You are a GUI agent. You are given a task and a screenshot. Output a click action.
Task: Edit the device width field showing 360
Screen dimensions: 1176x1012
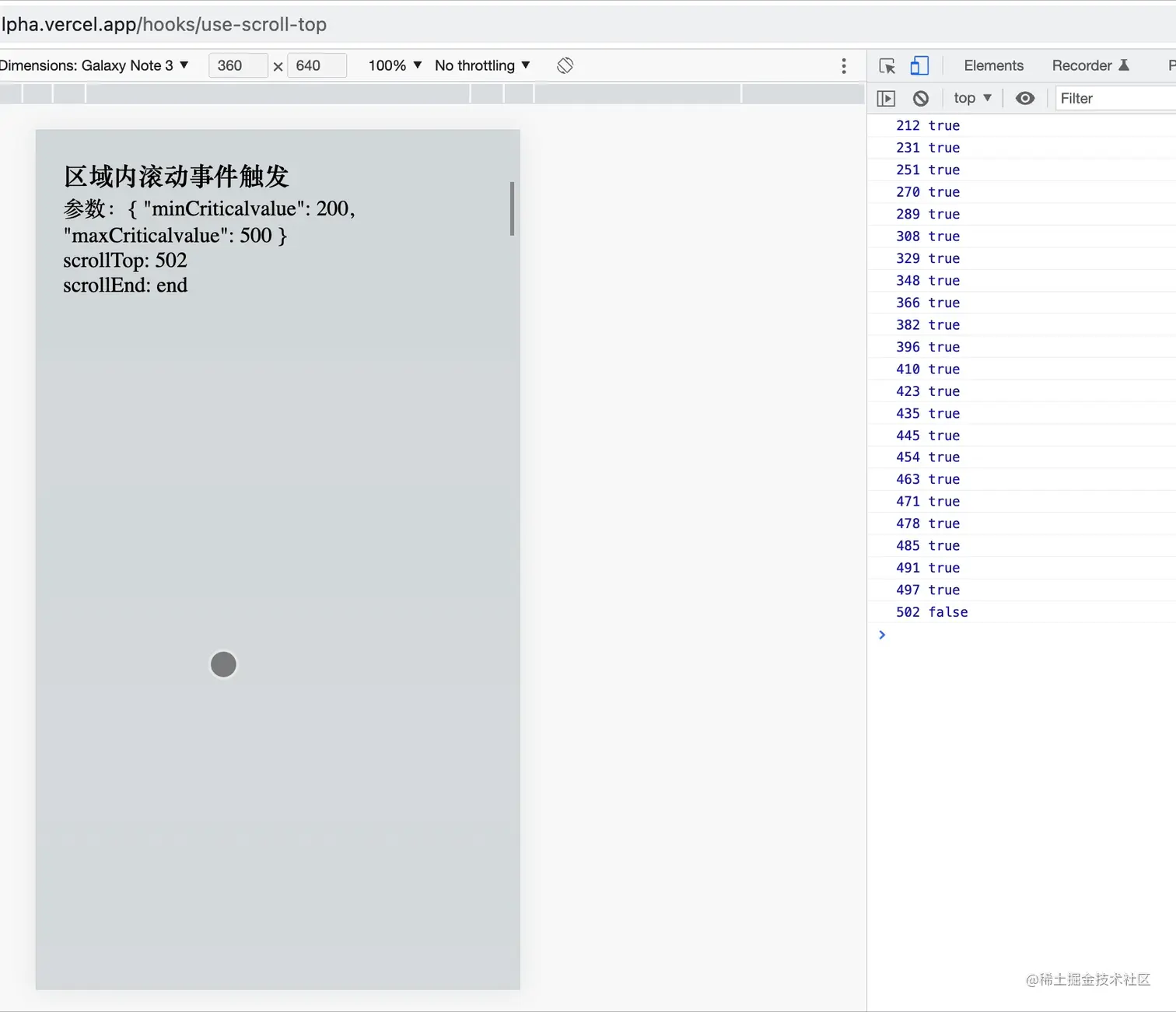[238, 65]
